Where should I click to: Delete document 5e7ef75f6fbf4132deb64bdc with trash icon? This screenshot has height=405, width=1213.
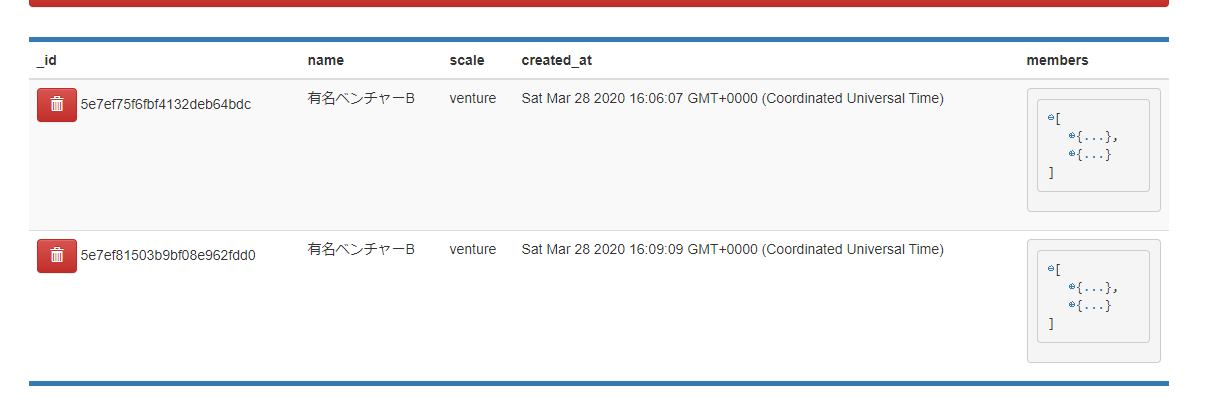point(57,104)
